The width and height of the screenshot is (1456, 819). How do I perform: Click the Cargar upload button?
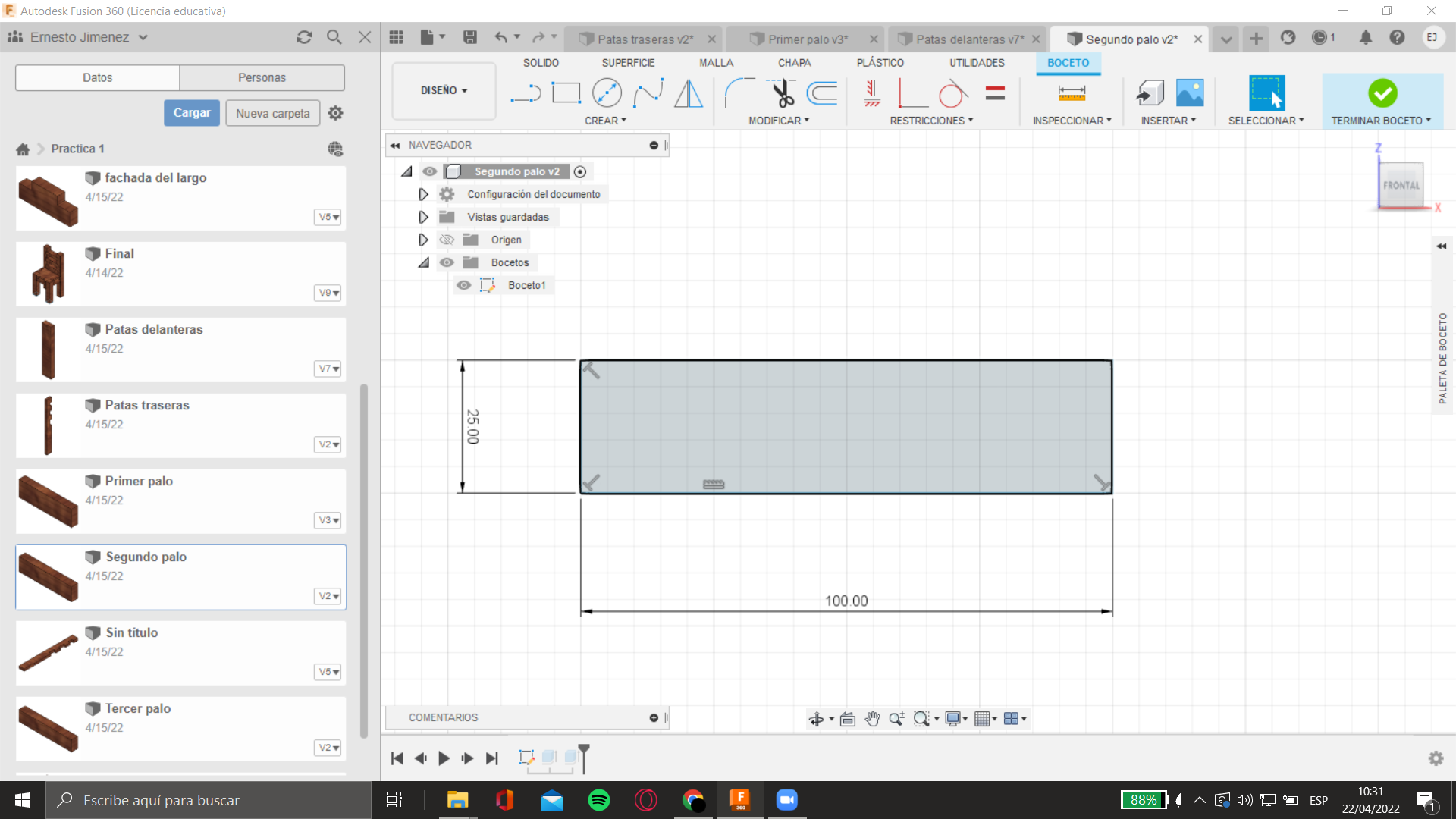192,113
